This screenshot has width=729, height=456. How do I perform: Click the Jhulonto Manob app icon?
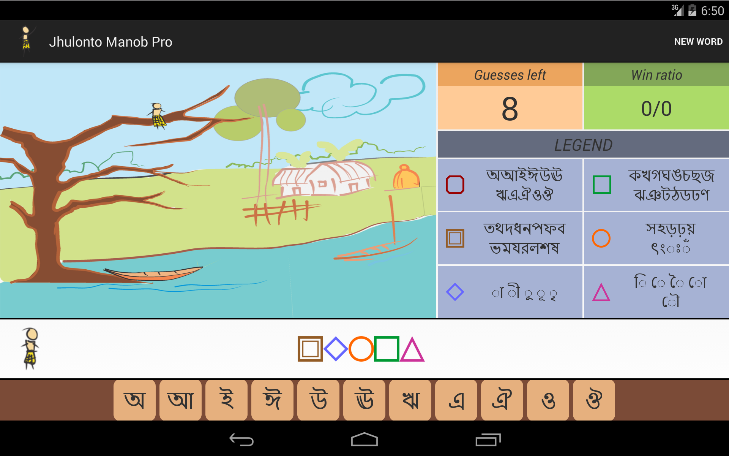point(26,40)
